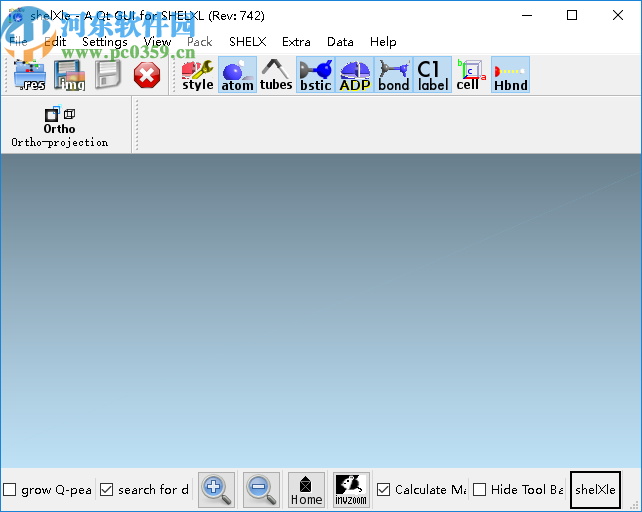
Task: Click the greyed floppy disk save icon
Action: (108, 75)
